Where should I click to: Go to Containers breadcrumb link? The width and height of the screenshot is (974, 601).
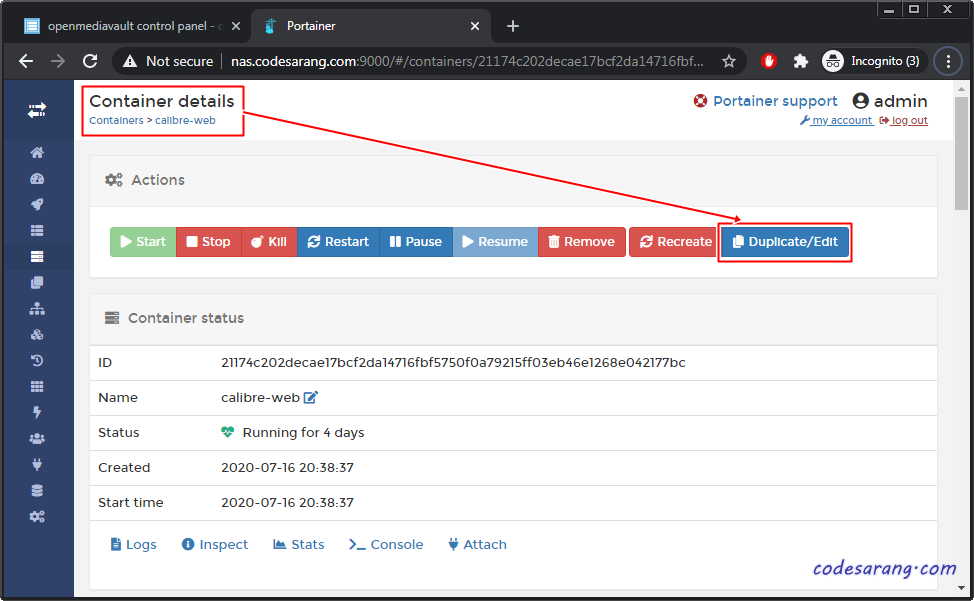[x=116, y=120]
